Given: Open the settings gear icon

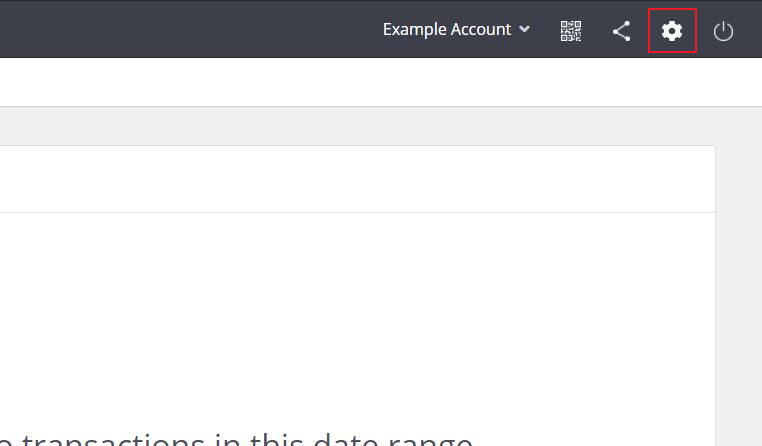Looking at the screenshot, I should (672, 31).
